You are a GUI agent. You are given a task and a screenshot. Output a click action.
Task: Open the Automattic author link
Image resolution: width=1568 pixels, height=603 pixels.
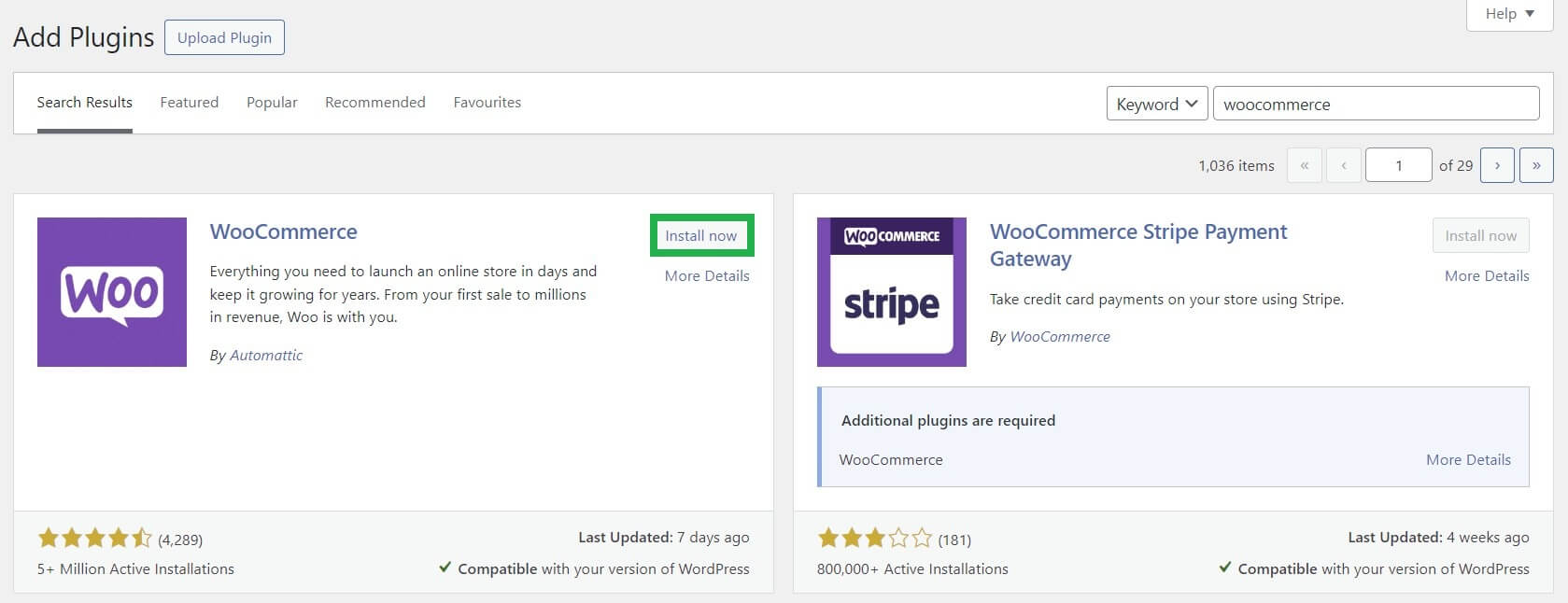(x=266, y=355)
